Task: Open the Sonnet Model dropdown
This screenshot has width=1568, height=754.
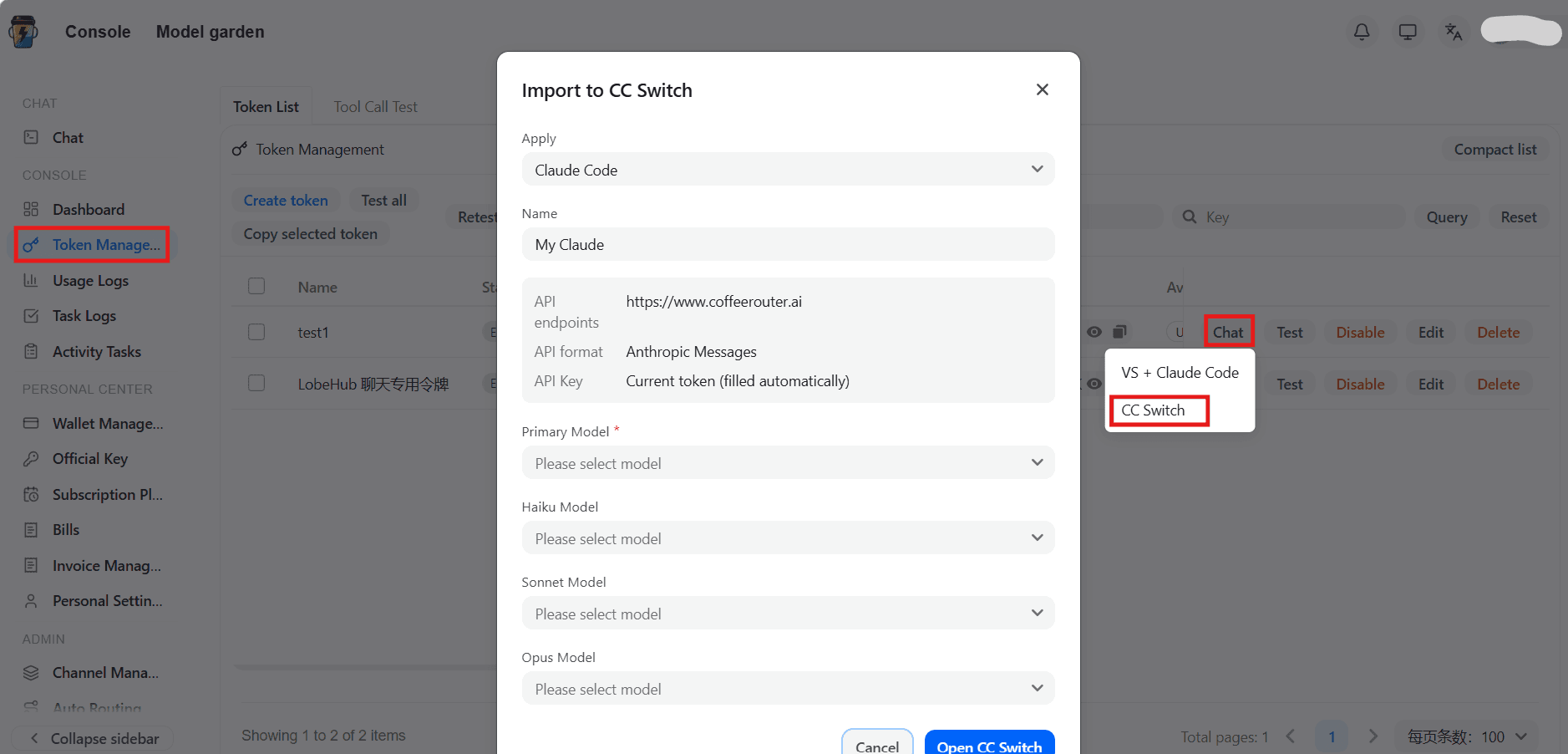Action: [x=788, y=614]
